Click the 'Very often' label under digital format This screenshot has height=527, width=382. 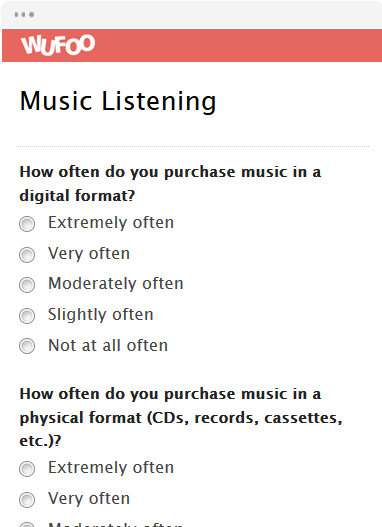[89, 253]
